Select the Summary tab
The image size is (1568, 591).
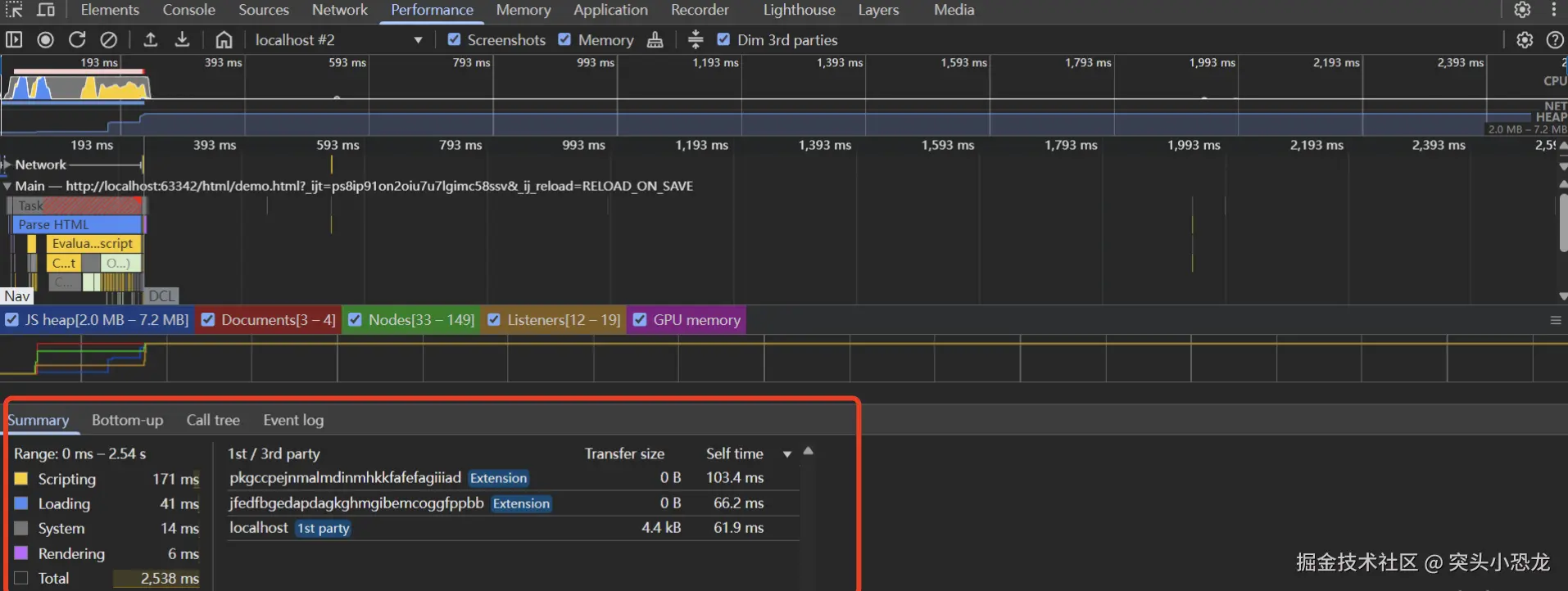(39, 420)
